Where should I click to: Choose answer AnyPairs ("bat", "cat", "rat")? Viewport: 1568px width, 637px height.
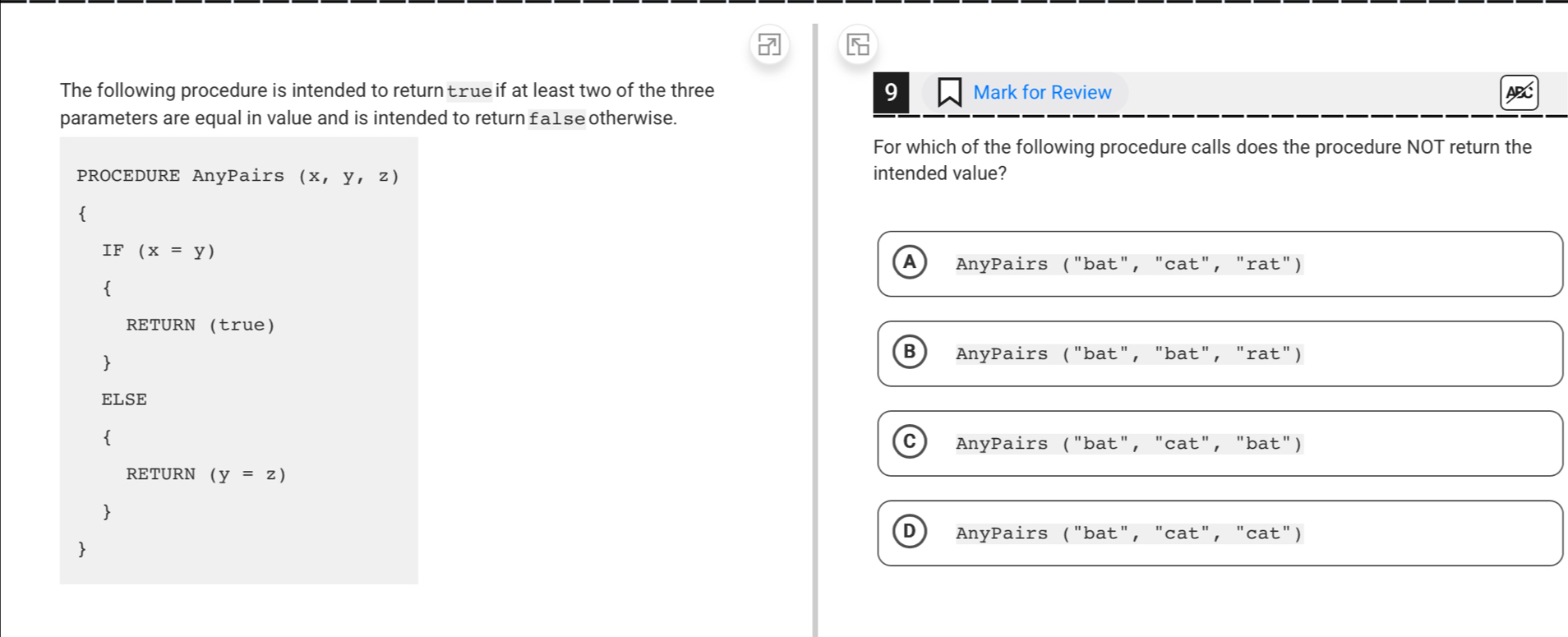[x=1220, y=264]
